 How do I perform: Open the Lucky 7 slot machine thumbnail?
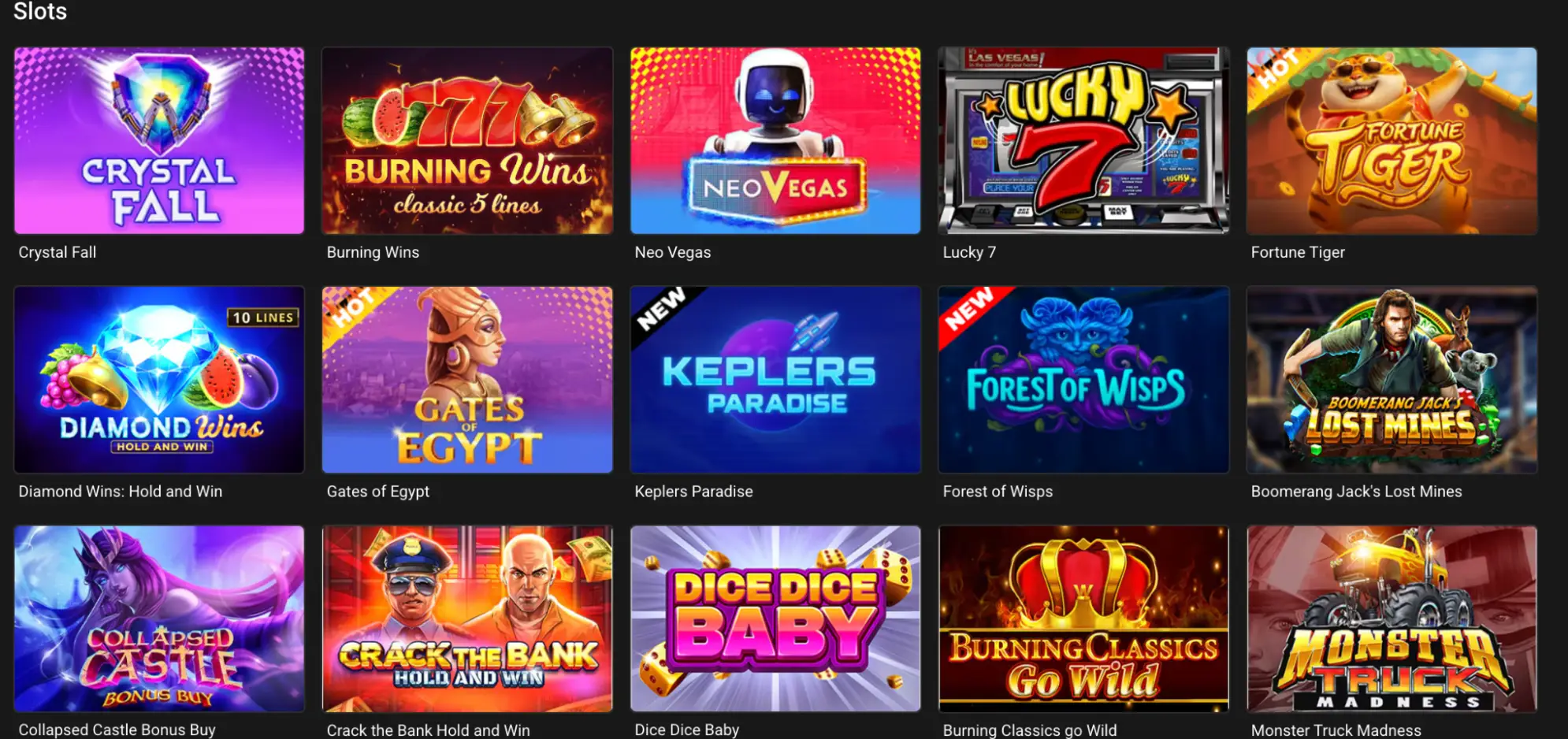click(x=1083, y=141)
